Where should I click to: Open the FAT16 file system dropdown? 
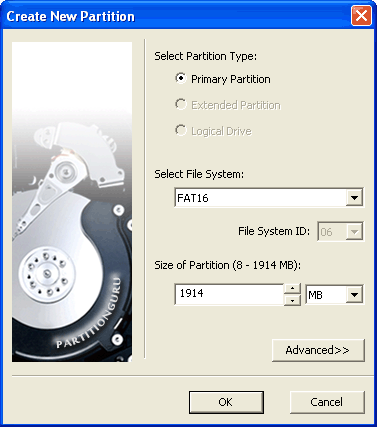click(x=354, y=198)
